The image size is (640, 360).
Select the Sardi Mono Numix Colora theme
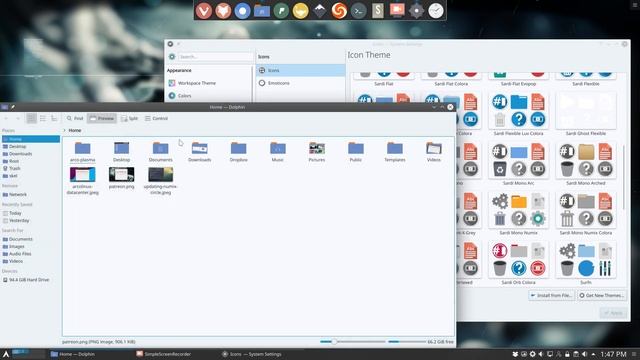586,214
